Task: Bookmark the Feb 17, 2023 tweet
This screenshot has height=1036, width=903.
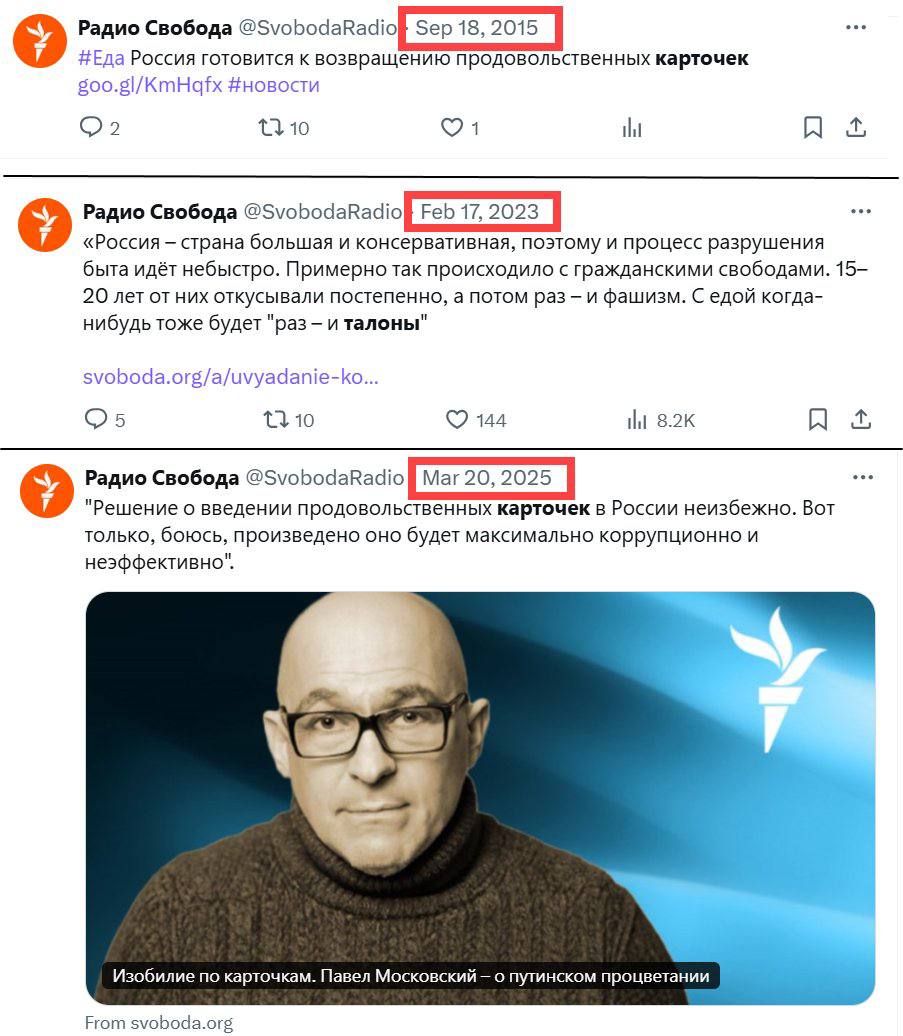Action: click(818, 419)
